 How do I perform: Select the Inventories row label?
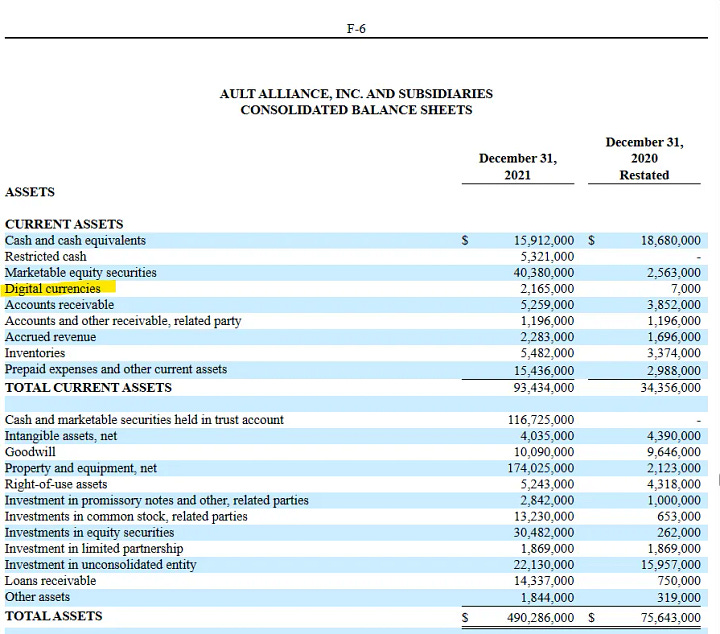(x=35, y=353)
